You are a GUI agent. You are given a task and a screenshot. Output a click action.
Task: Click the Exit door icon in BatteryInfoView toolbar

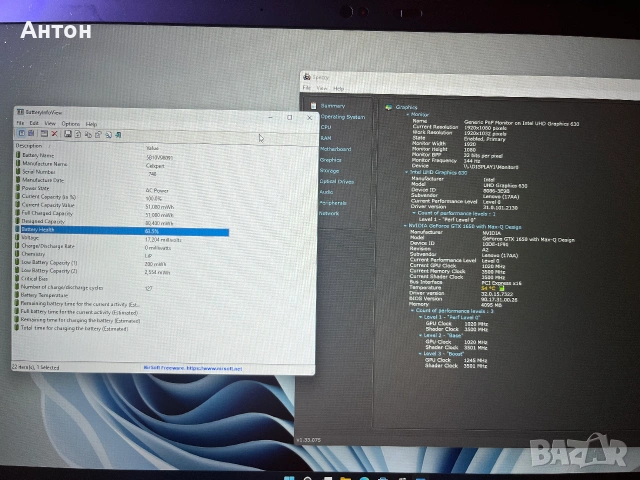tap(118, 135)
